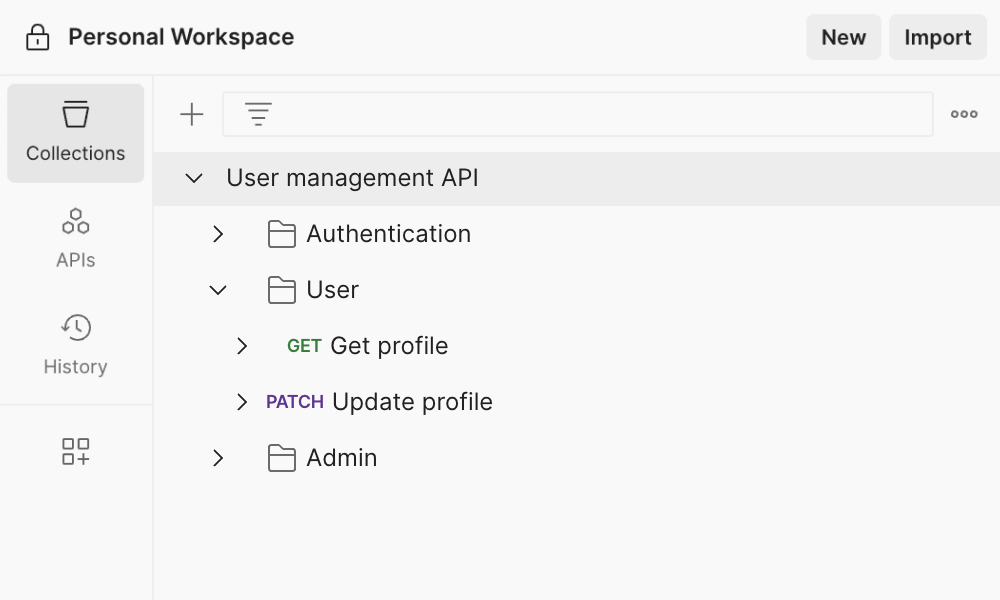Expand the Authentication folder chevron
Image resolution: width=1000 pixels, height=600 pixels.
218,234
